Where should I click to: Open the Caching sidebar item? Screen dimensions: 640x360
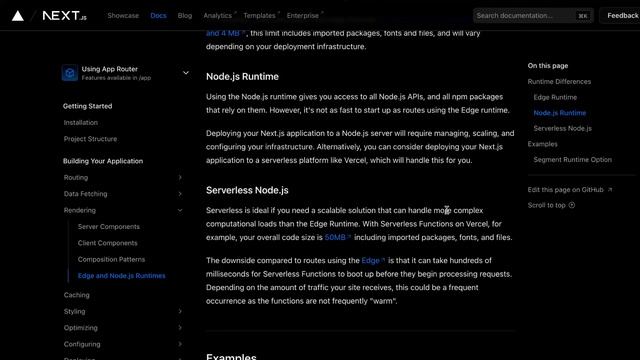coord(76,295)
